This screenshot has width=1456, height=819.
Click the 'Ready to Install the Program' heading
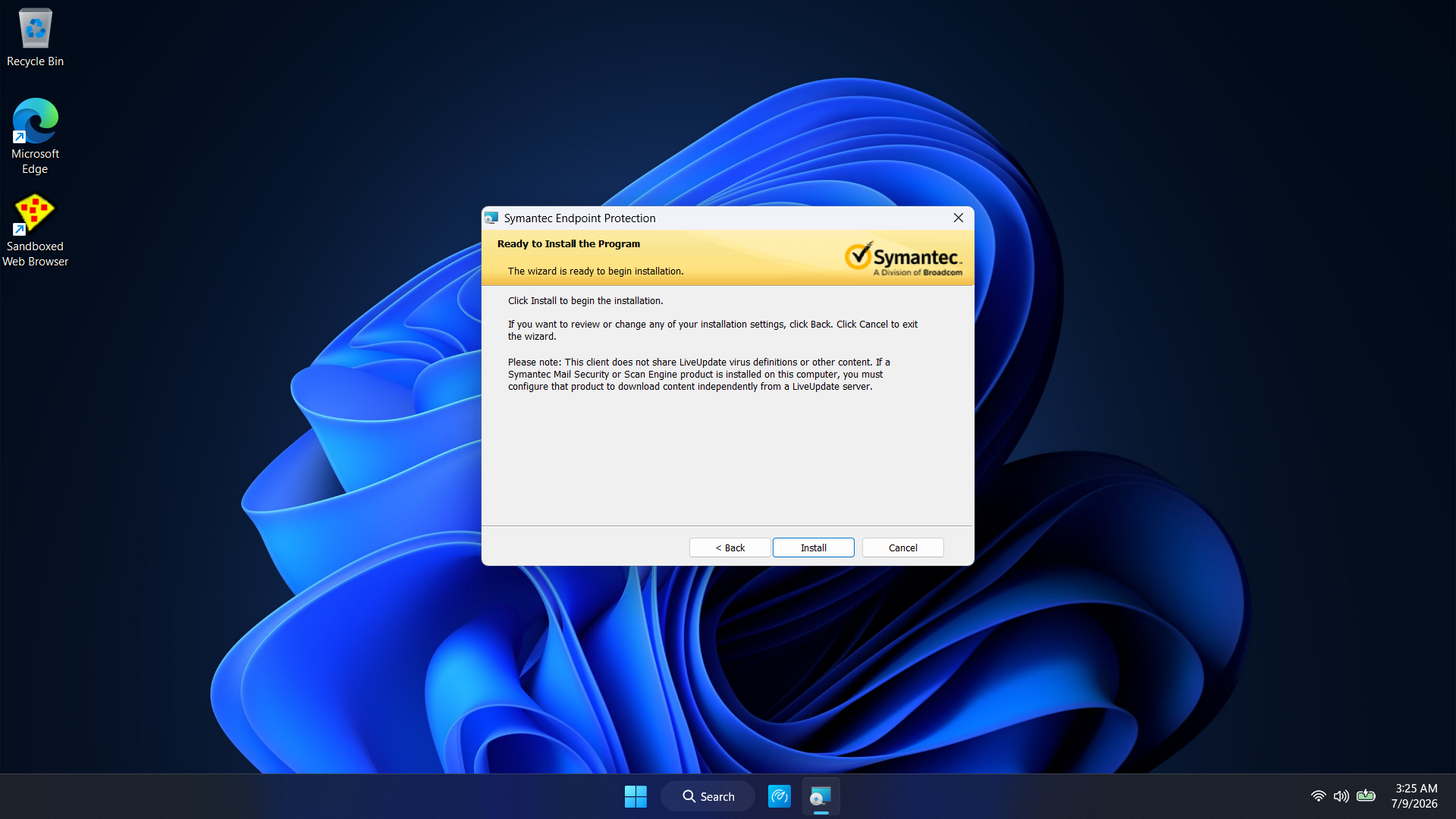[569, 243]
